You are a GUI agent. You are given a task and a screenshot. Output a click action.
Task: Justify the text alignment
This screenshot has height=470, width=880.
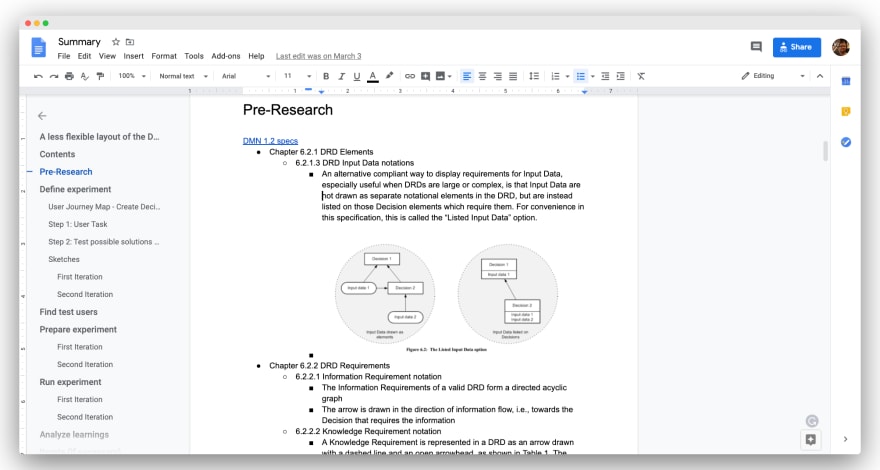[x=513, y=76]
